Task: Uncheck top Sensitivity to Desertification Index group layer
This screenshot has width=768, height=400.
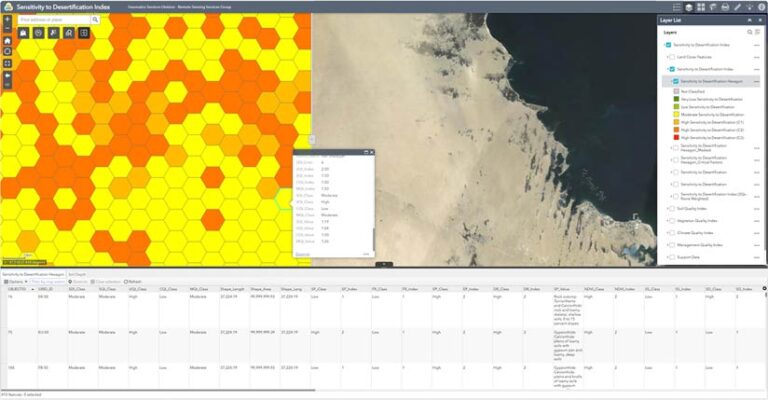Action: (668, 45)
